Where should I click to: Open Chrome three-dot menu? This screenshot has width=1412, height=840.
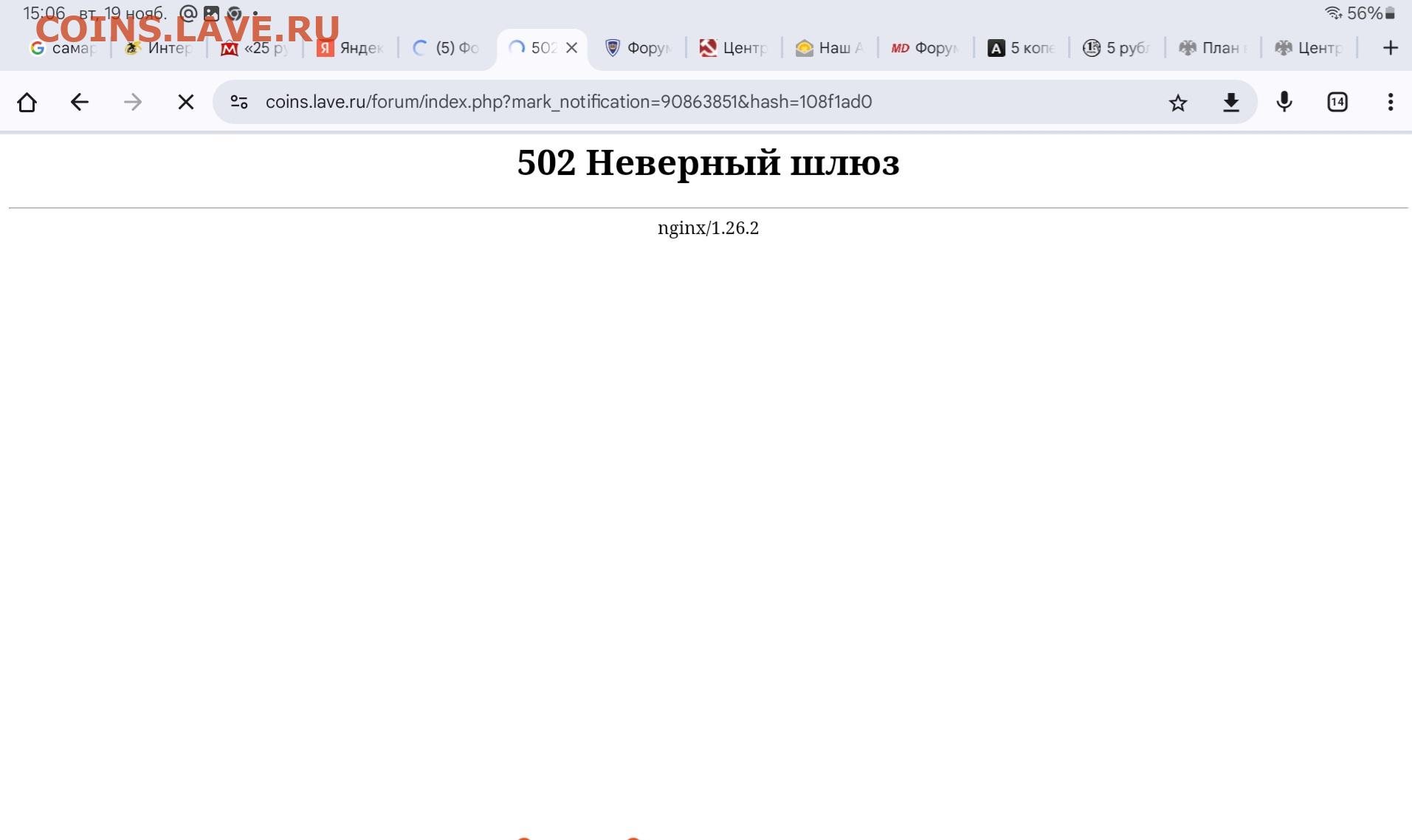tap(1391, 102)
